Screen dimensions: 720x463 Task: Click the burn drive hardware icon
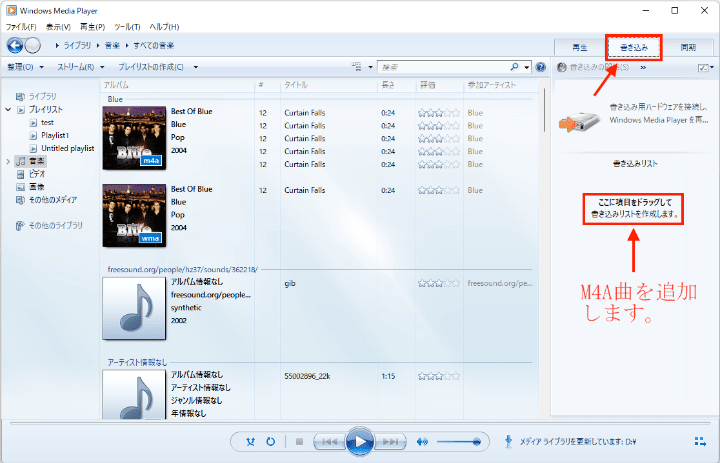tap(579, 122)
